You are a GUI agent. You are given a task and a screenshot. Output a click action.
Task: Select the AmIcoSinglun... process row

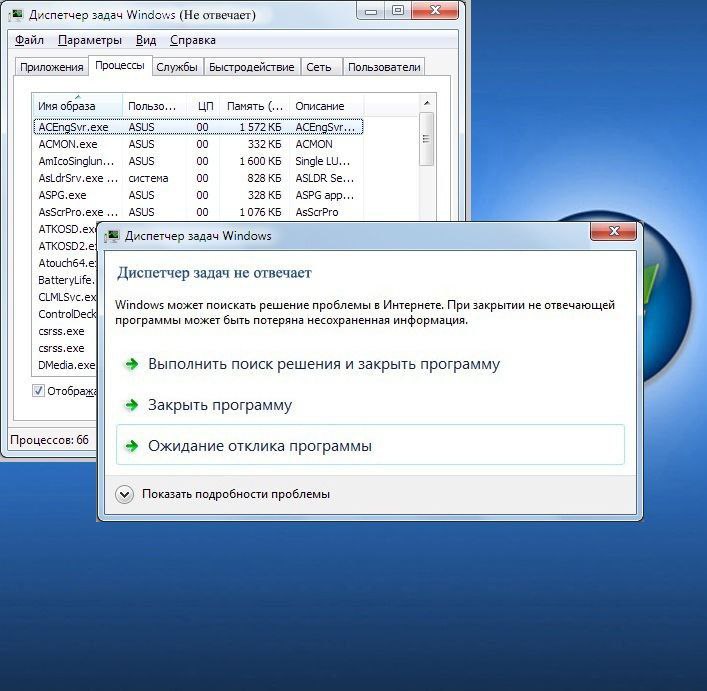coord(198,161)
